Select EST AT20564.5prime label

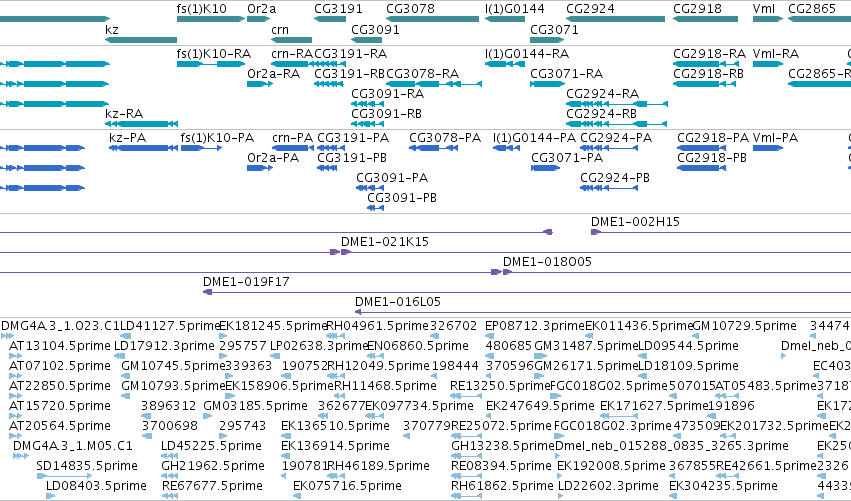coord(60,426)
